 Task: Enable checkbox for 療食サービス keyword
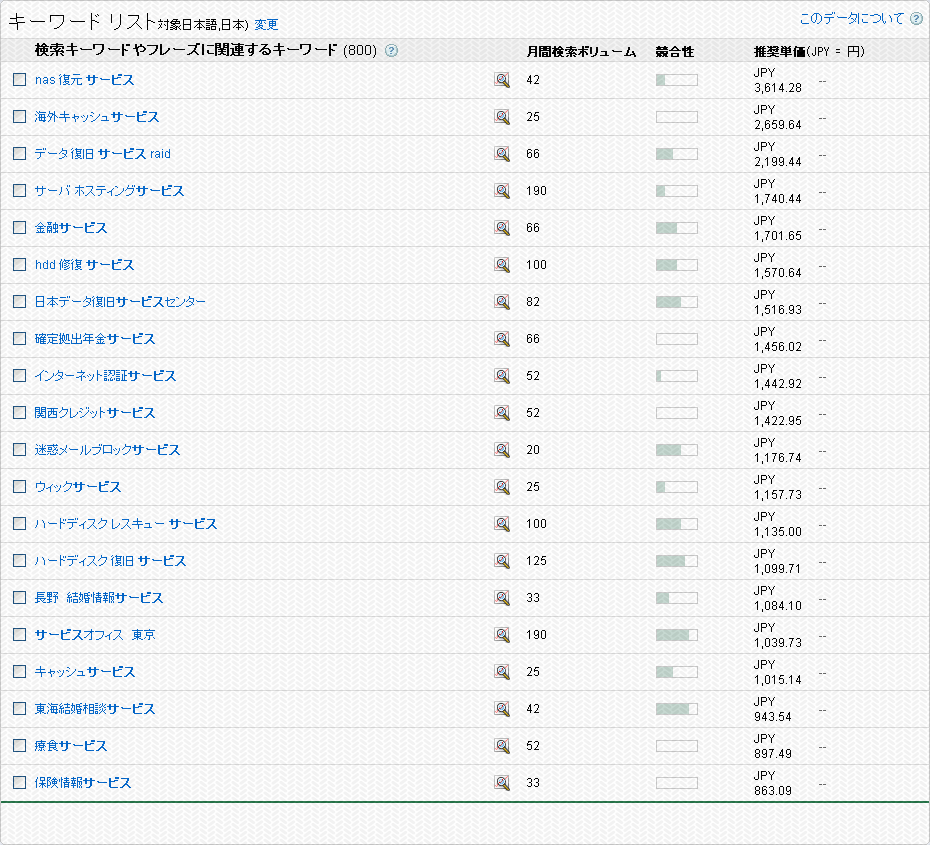click(x=19, y=746)
